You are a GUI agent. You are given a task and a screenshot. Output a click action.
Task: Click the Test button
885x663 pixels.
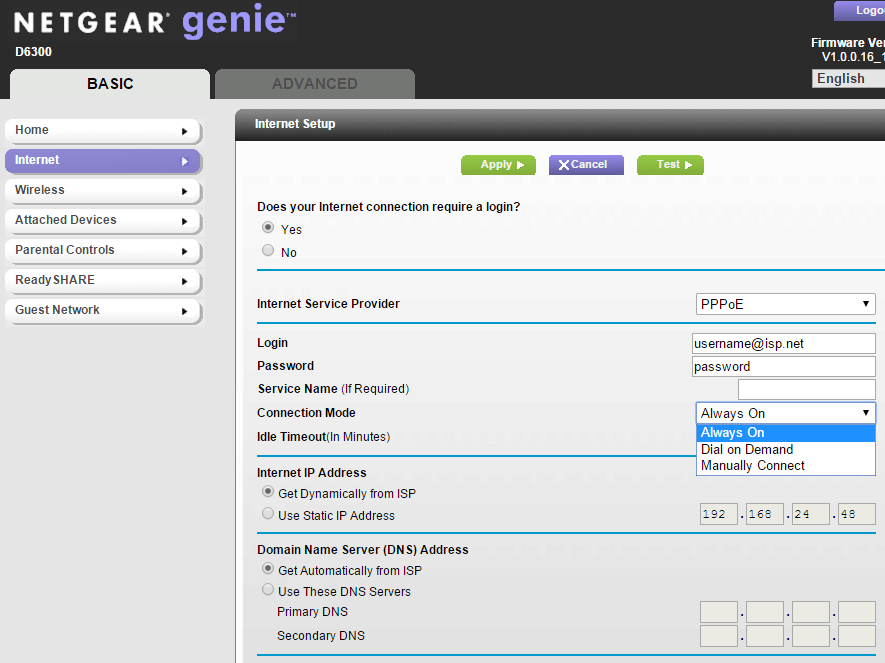(x=671, y=165)
